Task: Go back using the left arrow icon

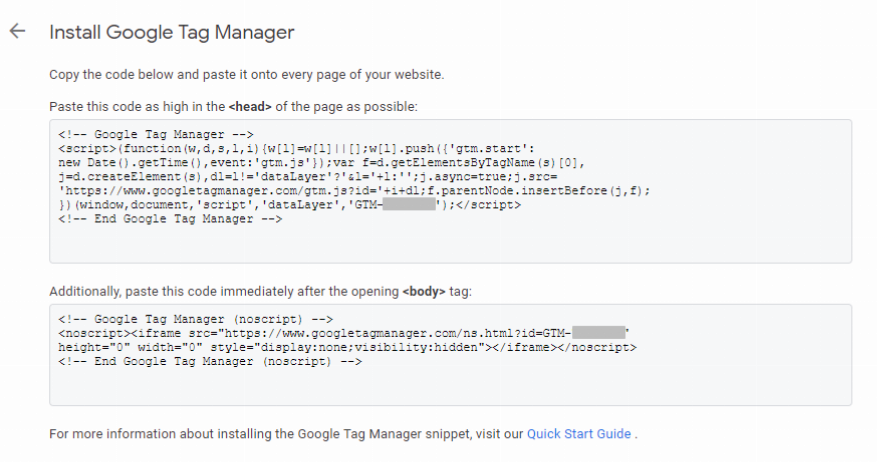Action: pyautogui.click(x=17, y=31)
